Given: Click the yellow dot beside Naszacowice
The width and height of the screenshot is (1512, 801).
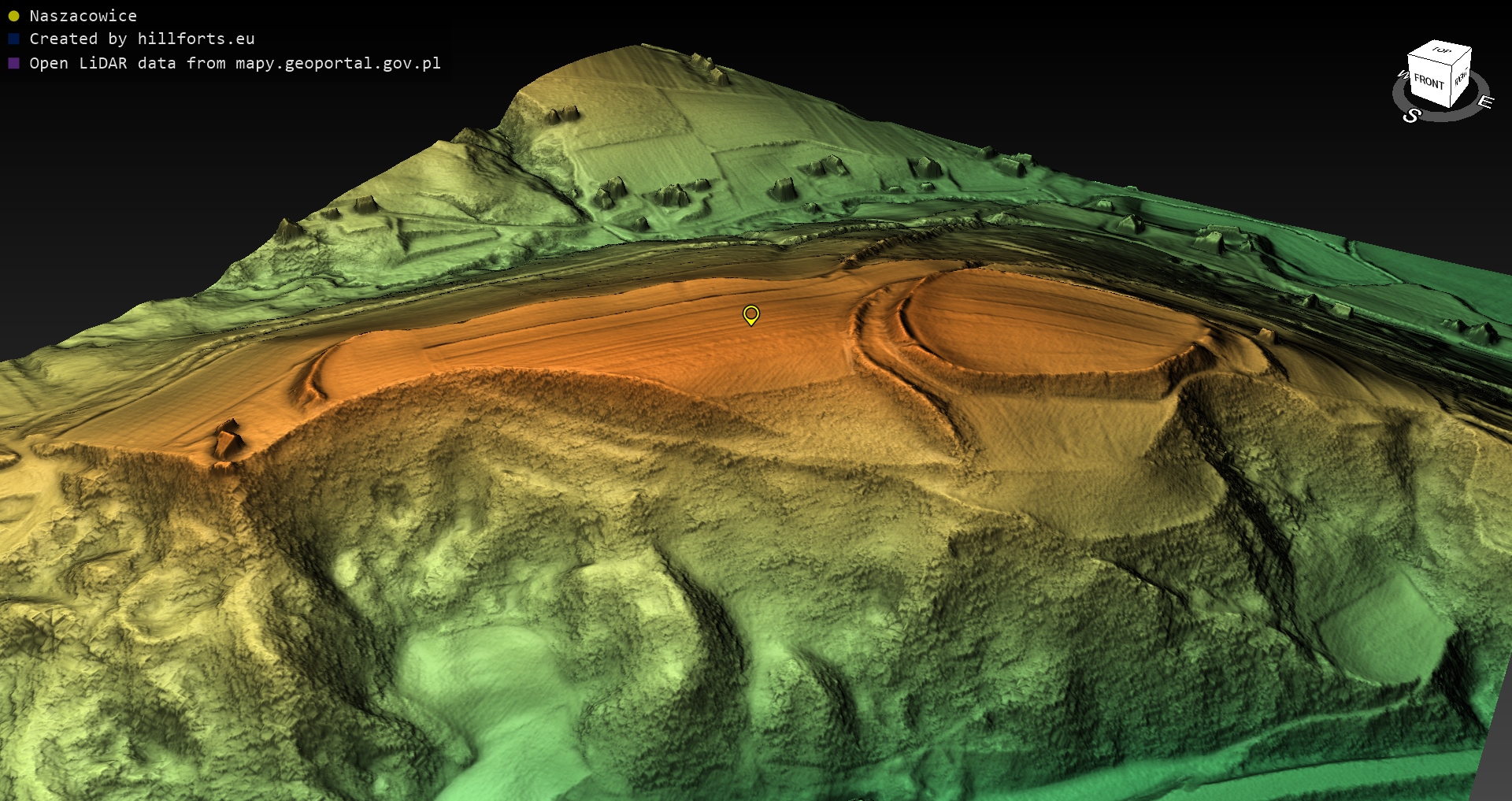Looking at the screenshot, I should pyautogui.click(x=13, y=16).
